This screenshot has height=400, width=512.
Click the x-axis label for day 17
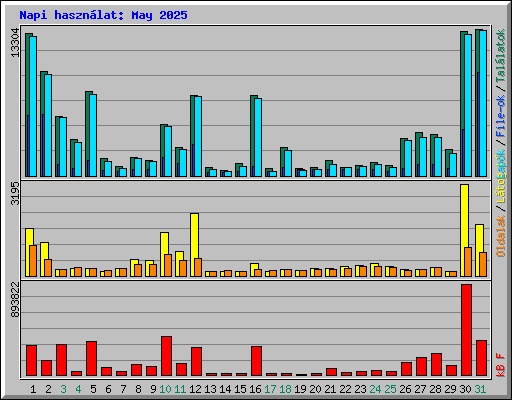click(270, 389)
